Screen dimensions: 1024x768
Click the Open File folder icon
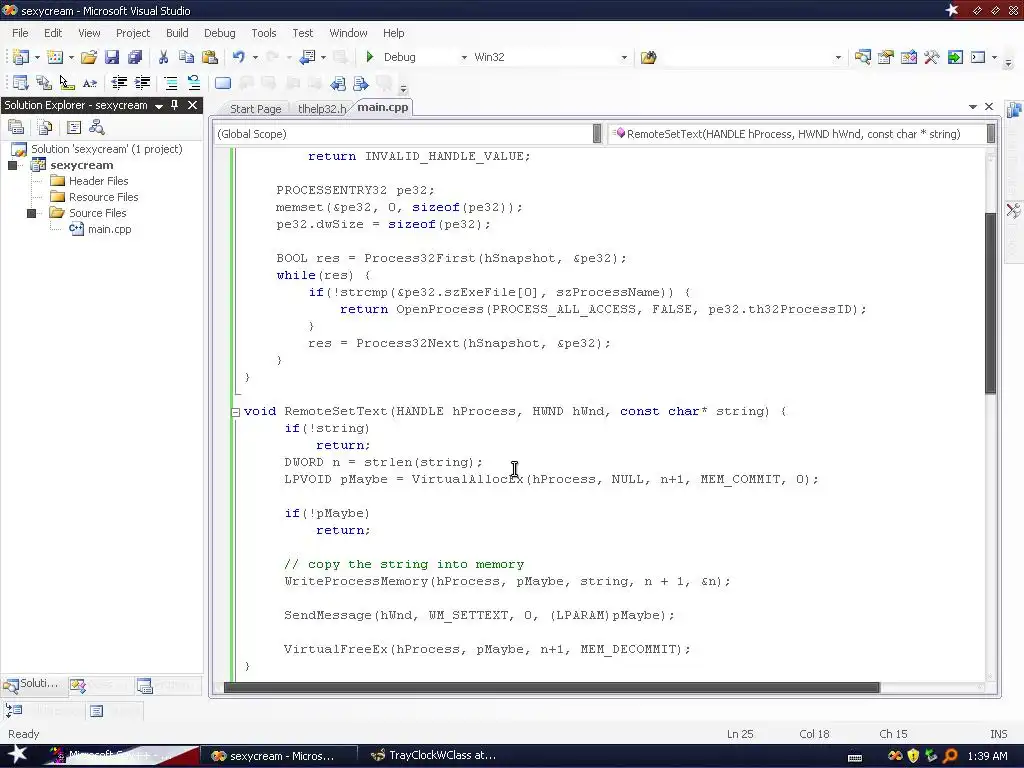tap(89, 57)
